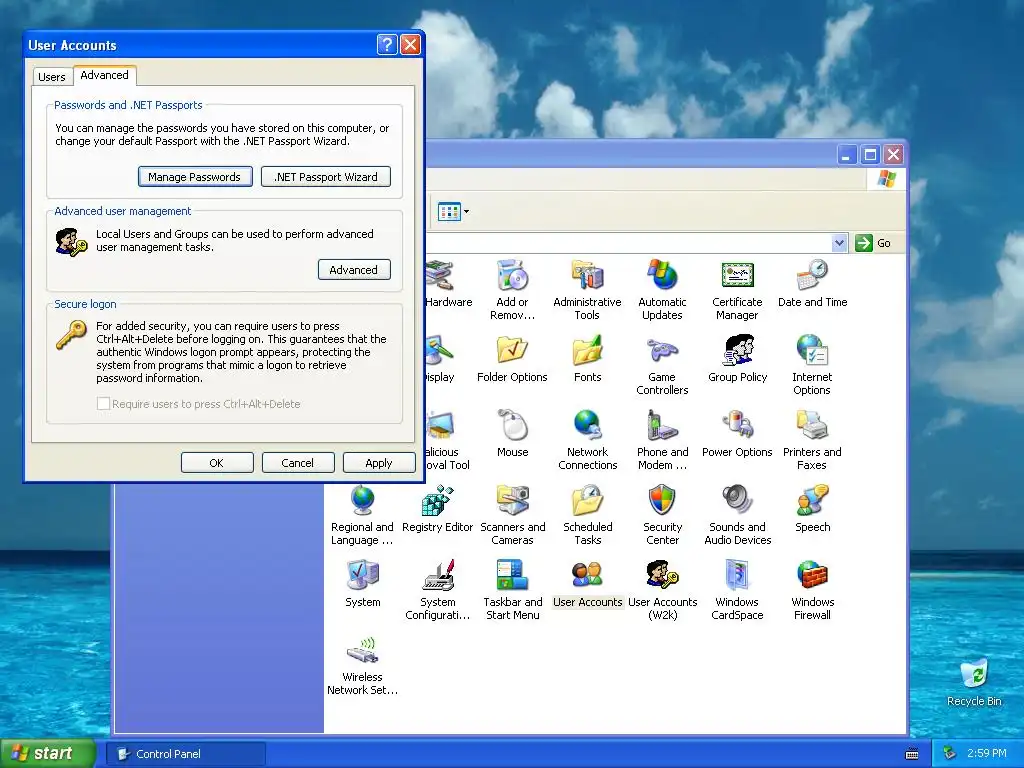Confirm dialog with OK button
The width and height of the screenshot is (1024, 768).
217,462
